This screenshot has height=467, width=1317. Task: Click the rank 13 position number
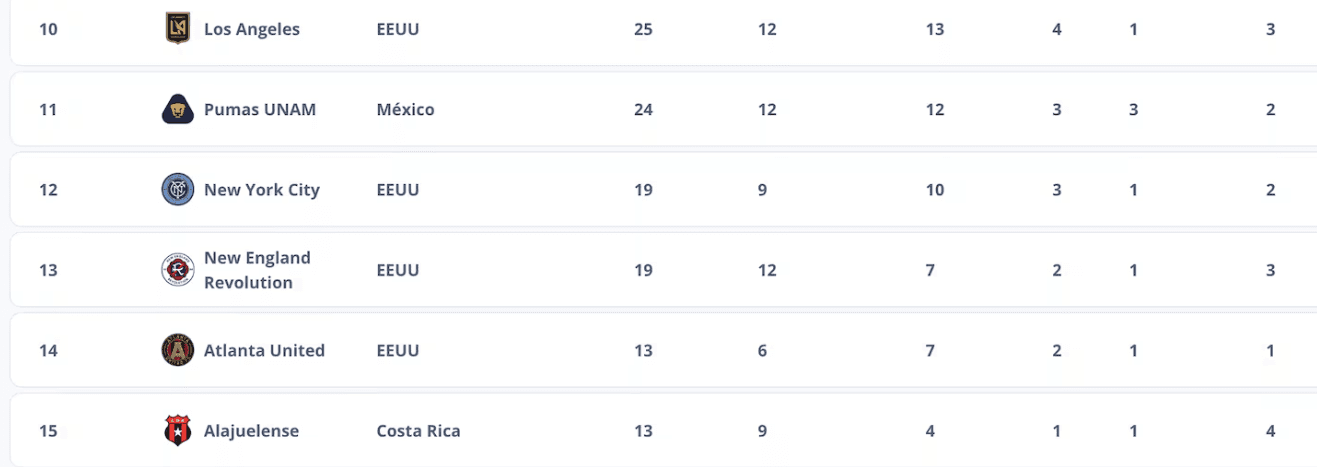coord(48,270)
